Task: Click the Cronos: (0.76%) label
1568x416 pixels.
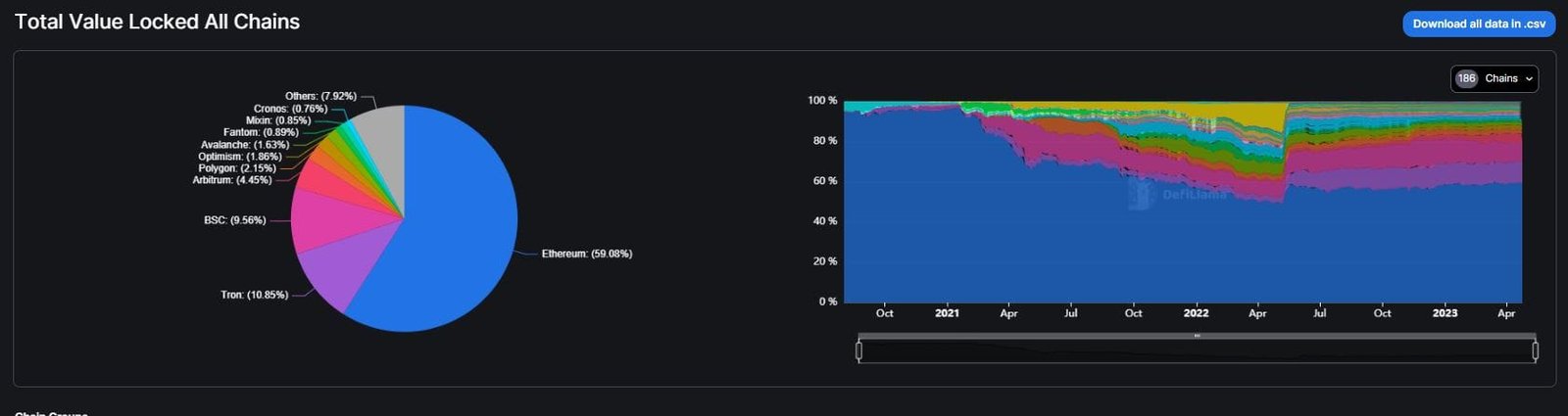Action: (290, 109)
